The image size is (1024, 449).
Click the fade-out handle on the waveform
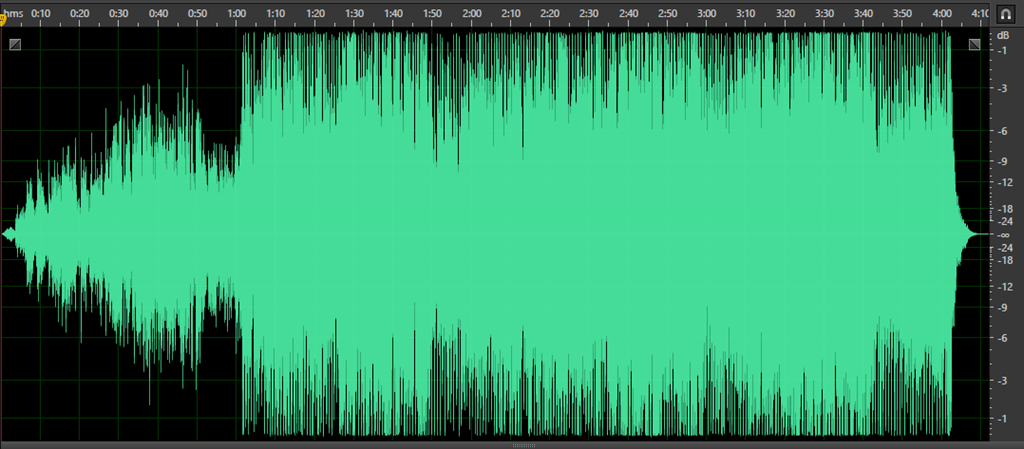(x=974, y=44)
